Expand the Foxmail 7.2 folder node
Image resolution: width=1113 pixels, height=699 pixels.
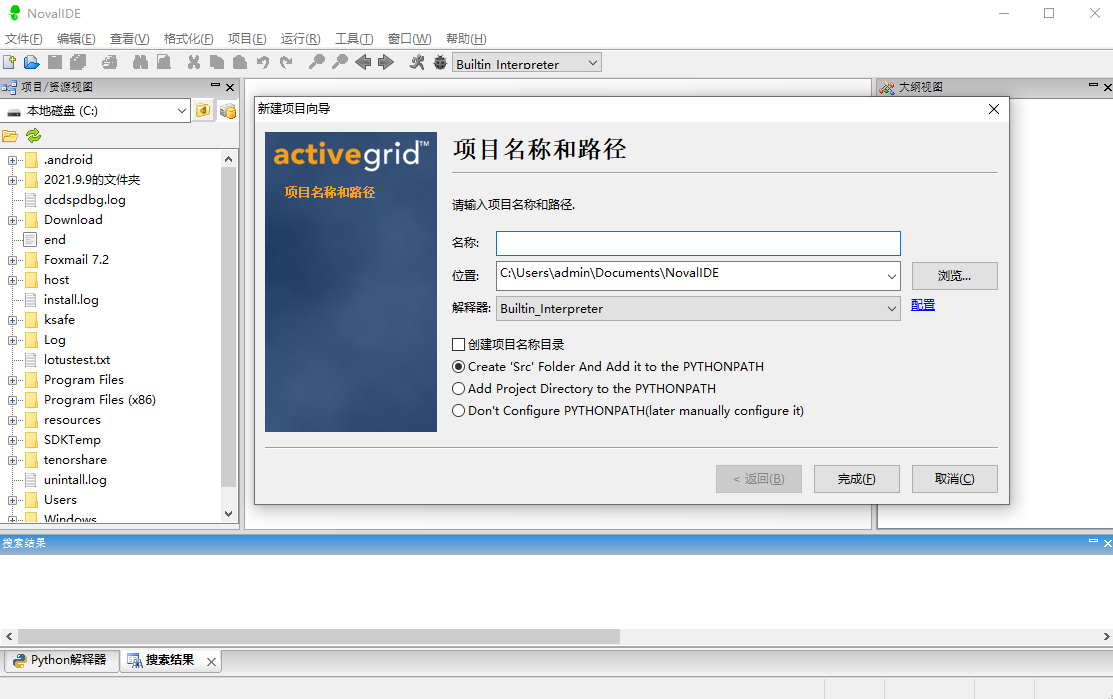pos(12,260)
